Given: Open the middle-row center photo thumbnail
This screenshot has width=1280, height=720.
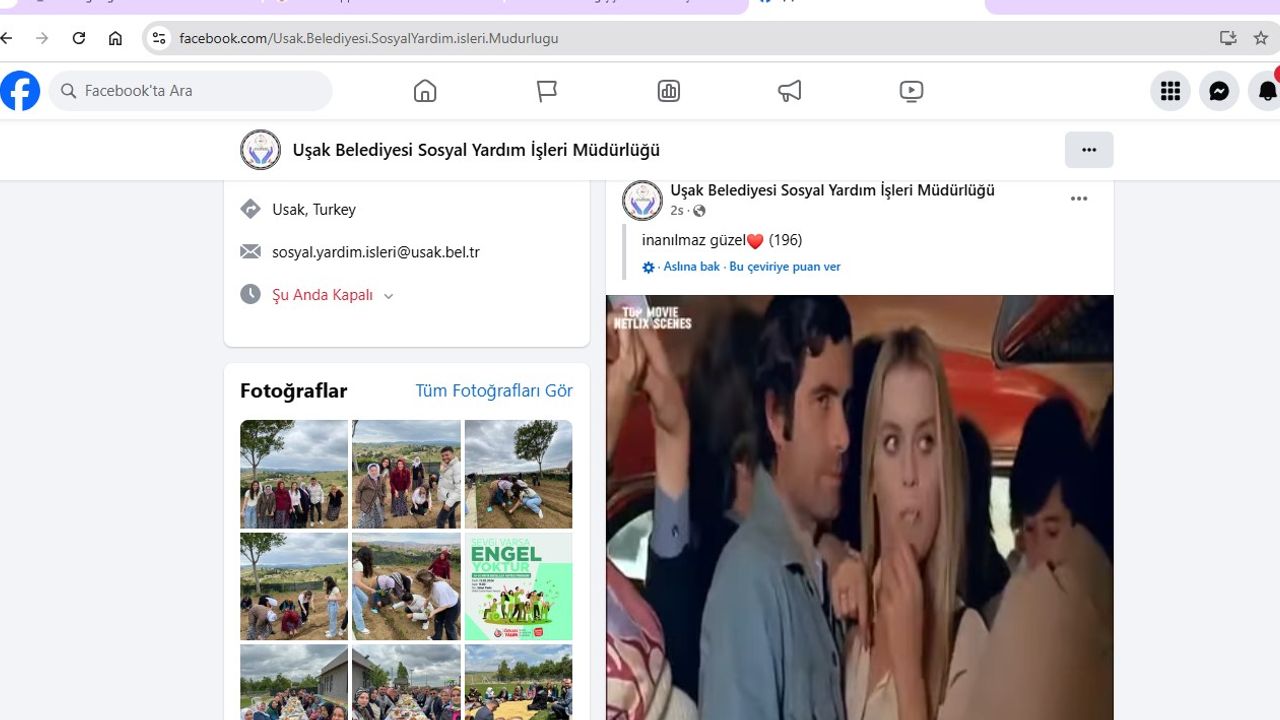Looking at the screenshot, I should point(406,586).
